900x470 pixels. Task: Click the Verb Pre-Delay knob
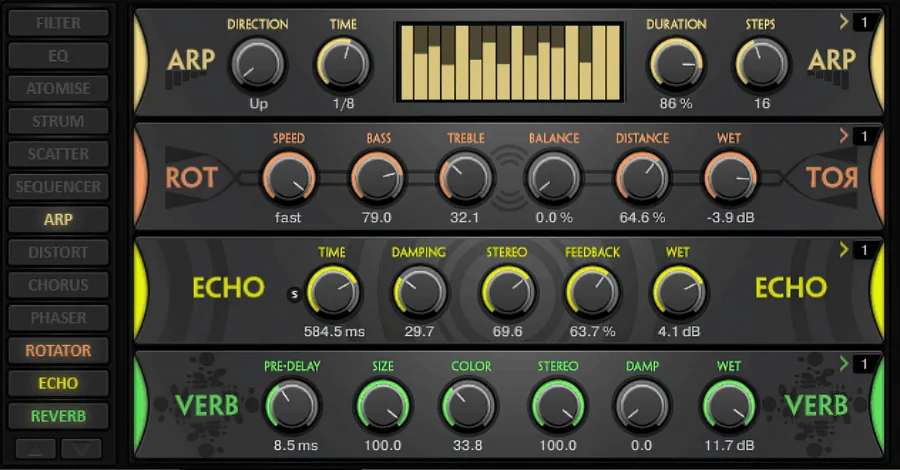292,406
